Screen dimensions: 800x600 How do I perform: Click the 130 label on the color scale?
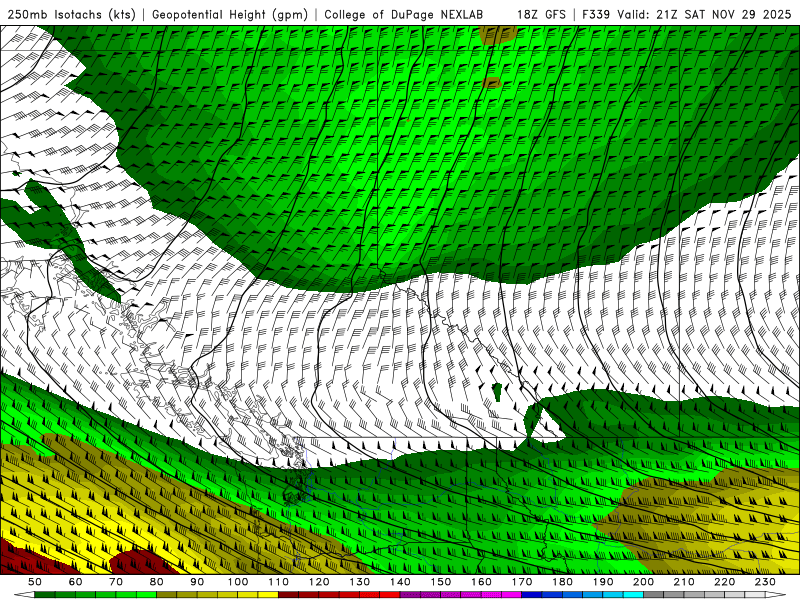(359, 582)
